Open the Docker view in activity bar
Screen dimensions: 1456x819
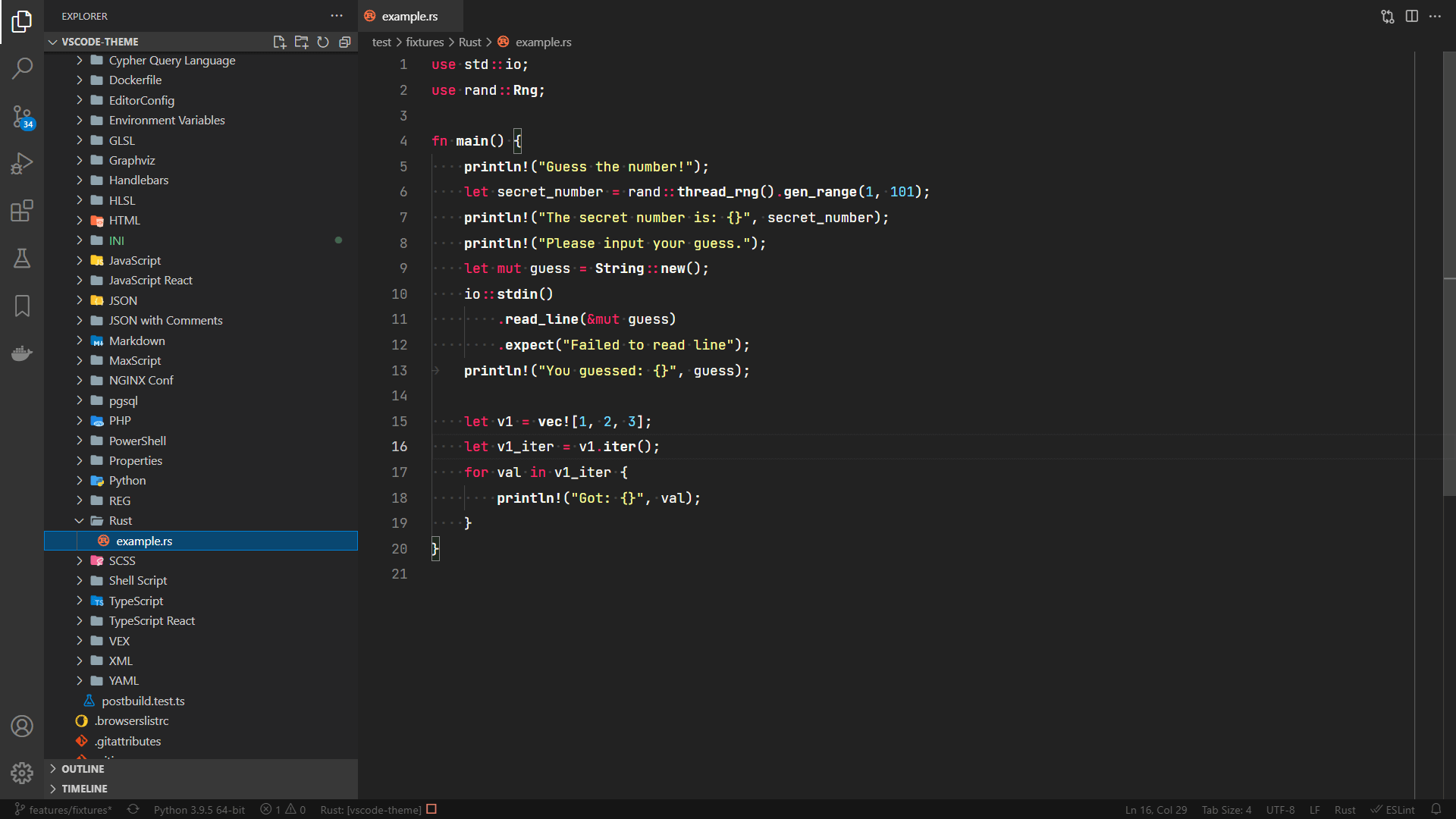[x=22, y=353]
